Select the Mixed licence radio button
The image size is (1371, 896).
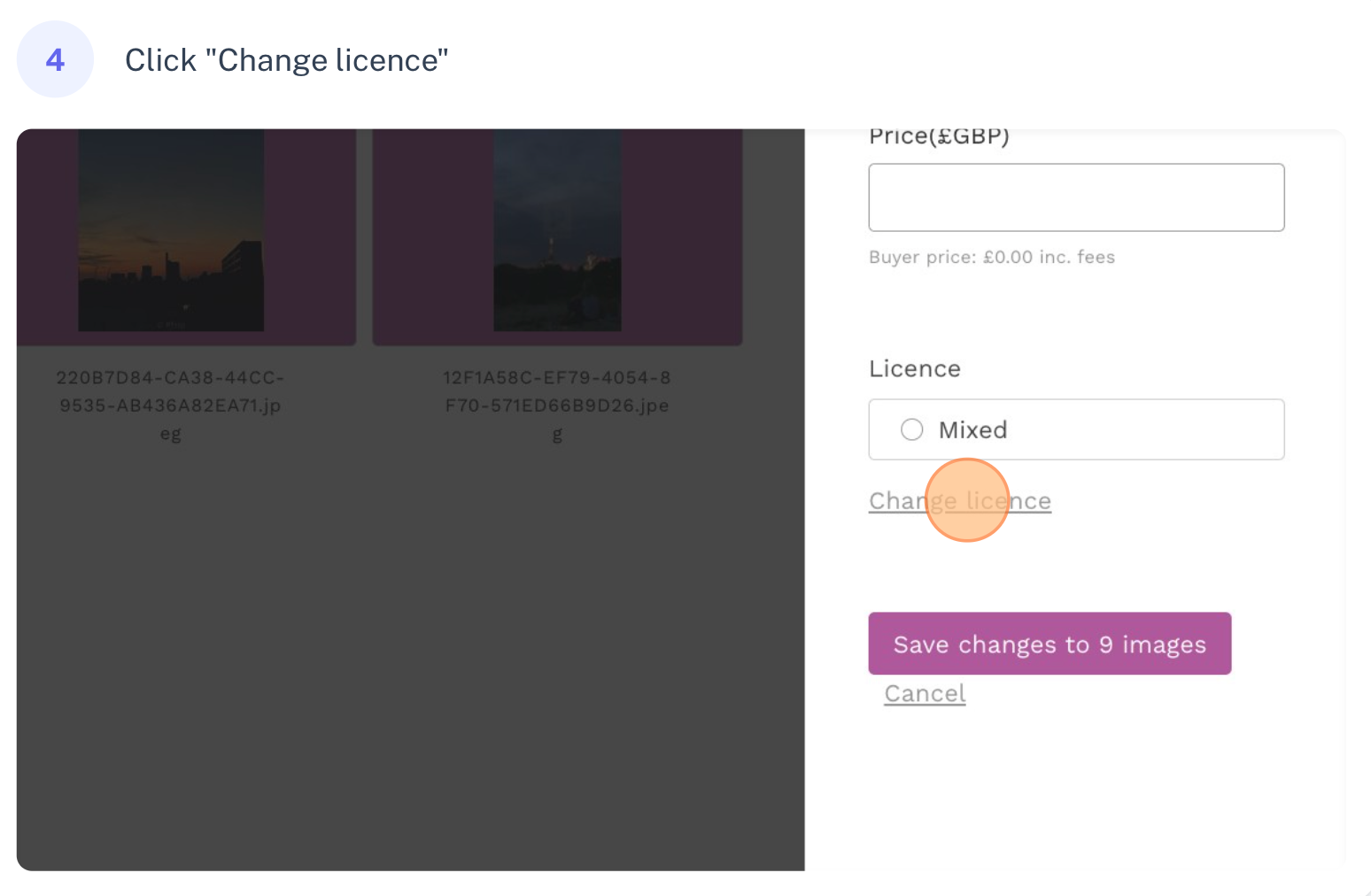pyautogui.click(x=911, y=430)
